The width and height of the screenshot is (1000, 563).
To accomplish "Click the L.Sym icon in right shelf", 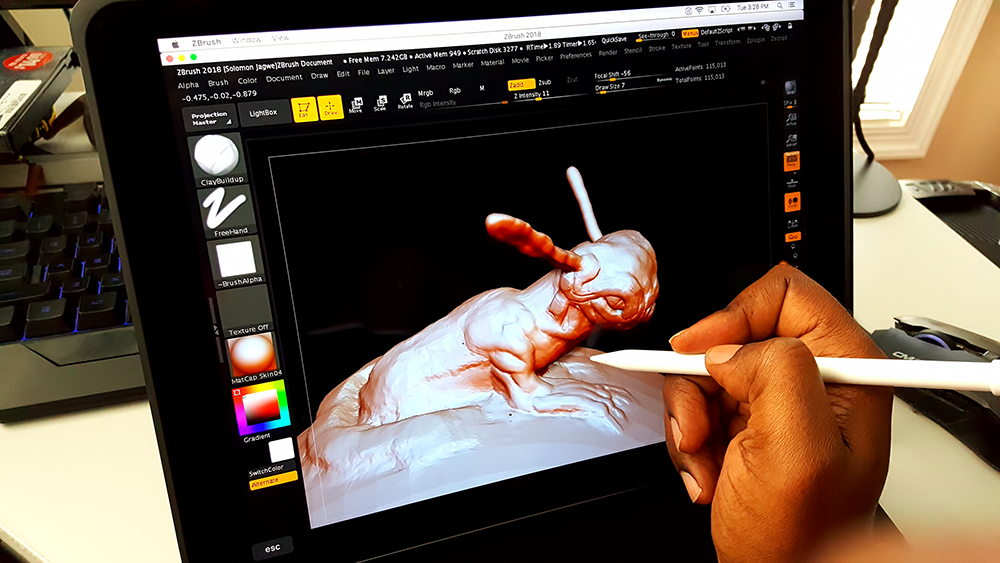I will (x=793, y=223).
